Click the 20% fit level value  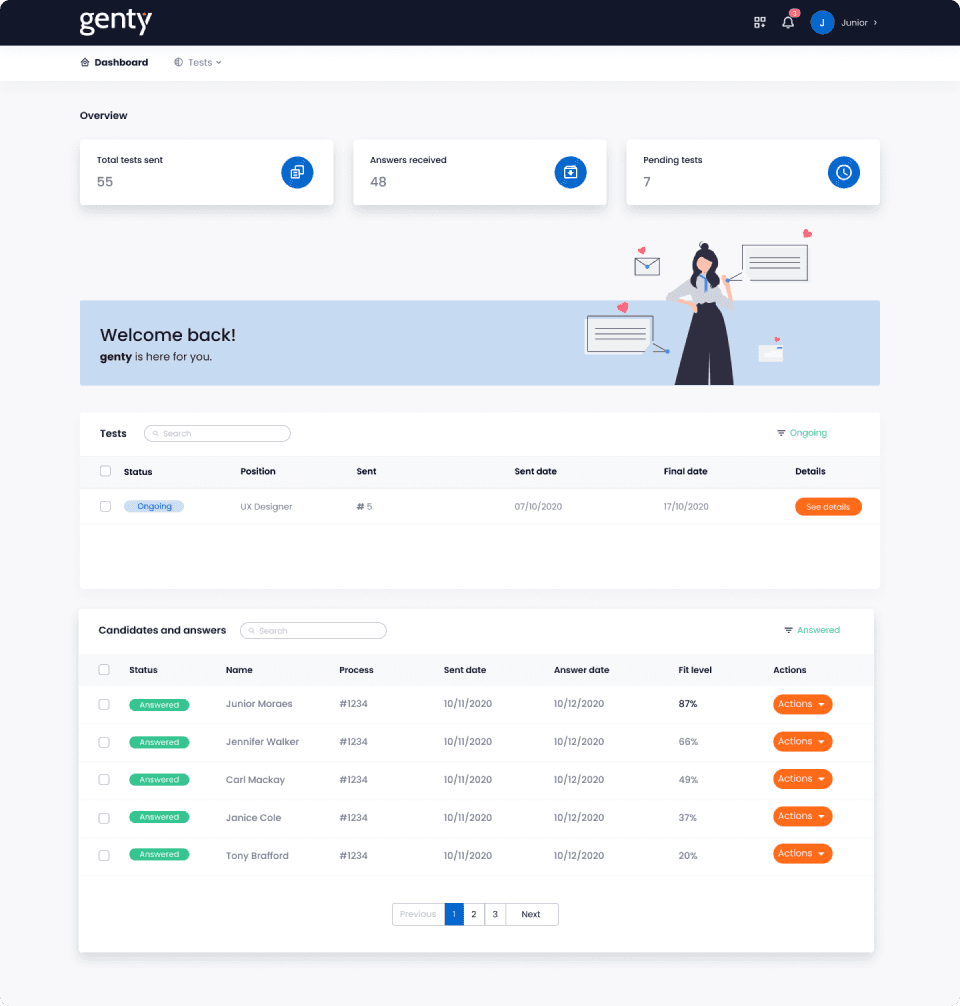point(688,855)
